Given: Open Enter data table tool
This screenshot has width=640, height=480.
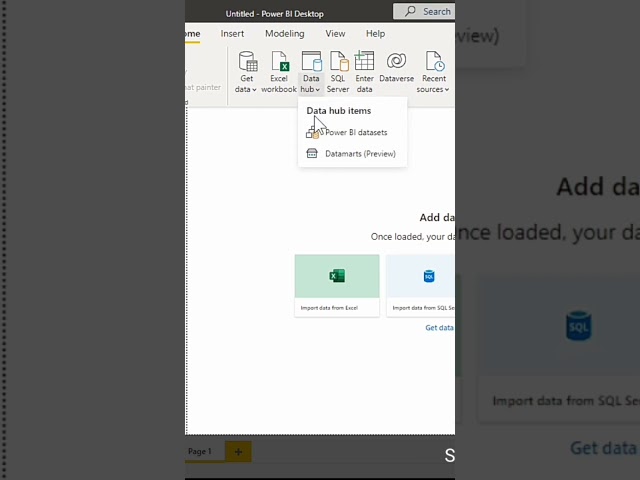Looking at the screenshot, I should [364, 72].
